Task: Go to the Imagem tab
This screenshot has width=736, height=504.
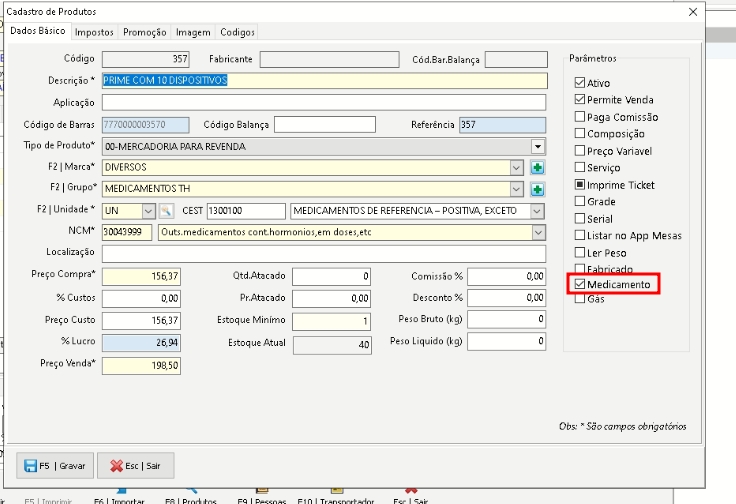Action: tap(193, 32)
